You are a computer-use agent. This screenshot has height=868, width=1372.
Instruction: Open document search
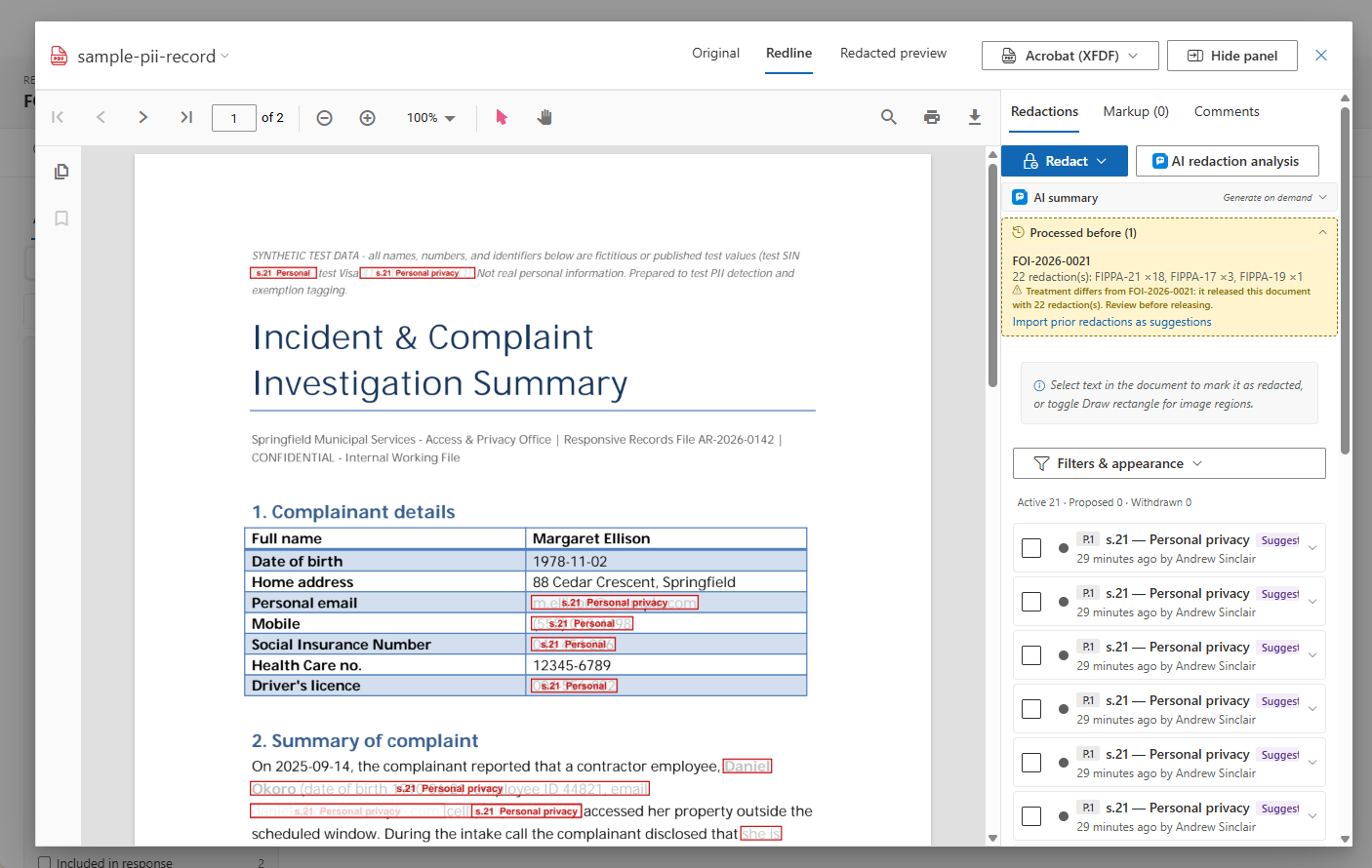889,117
